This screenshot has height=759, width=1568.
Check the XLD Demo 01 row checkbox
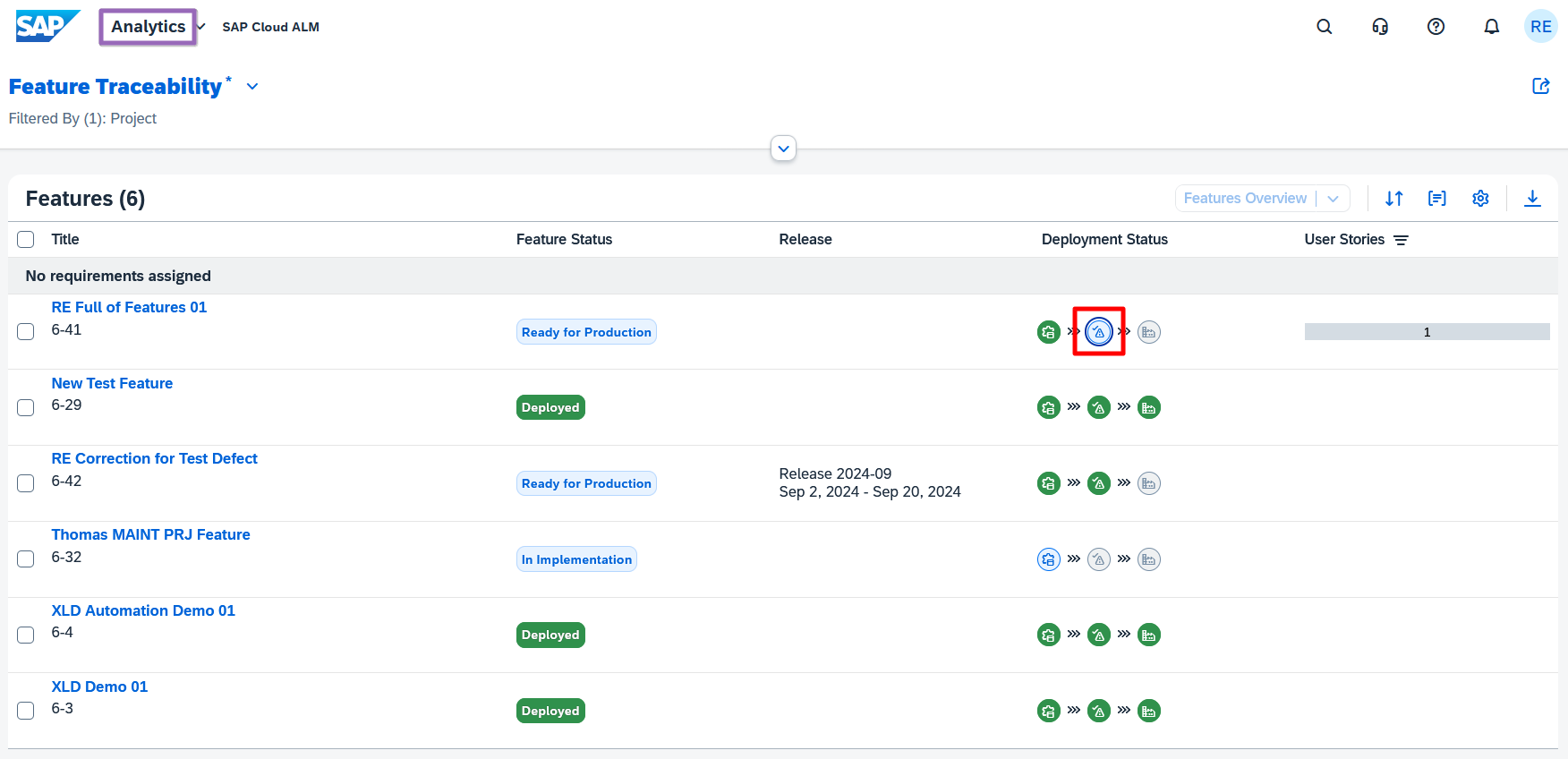click(26, 711)
